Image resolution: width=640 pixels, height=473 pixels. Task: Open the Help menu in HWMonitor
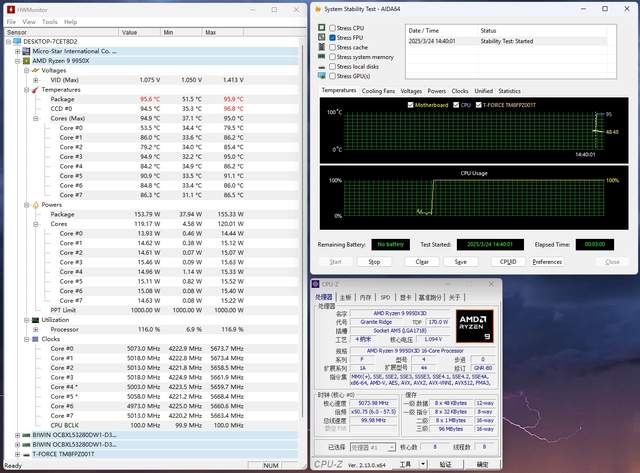(71, 22)
